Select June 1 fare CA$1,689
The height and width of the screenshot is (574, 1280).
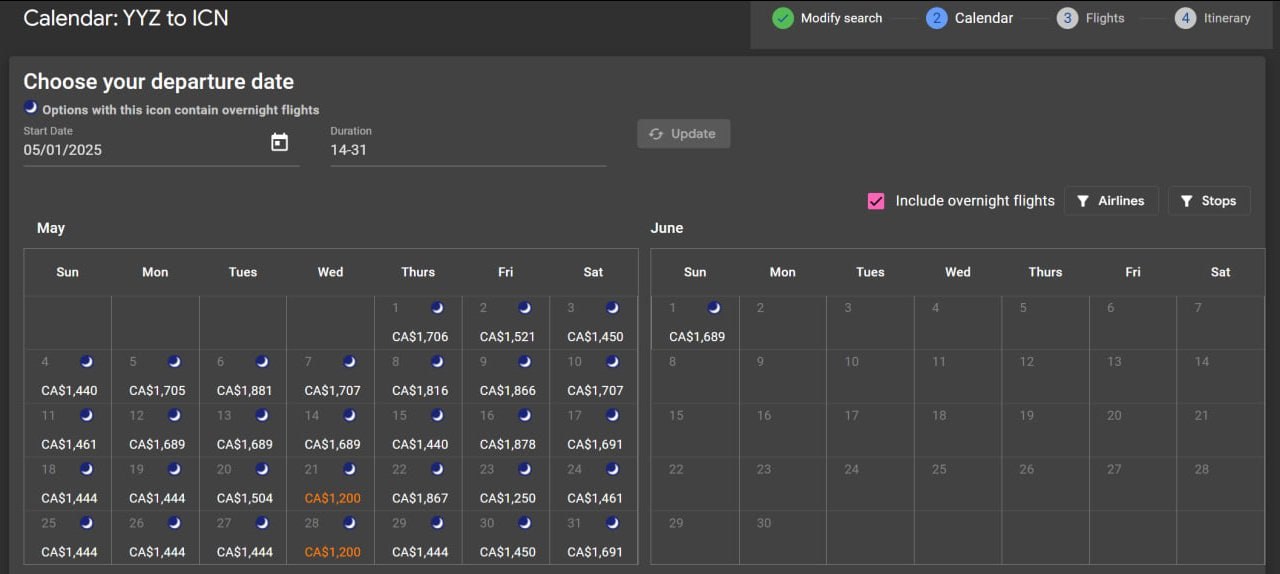697,337
